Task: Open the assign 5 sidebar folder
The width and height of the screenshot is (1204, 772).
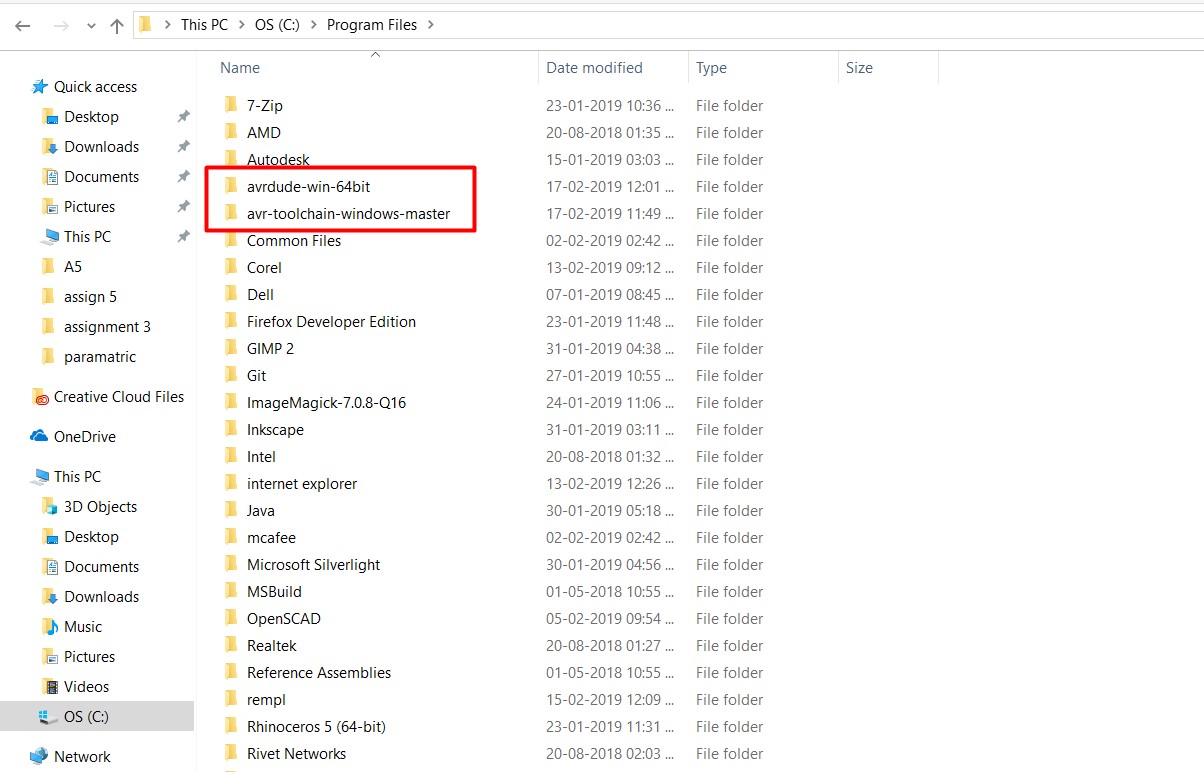Action: [x=90, y=297]
